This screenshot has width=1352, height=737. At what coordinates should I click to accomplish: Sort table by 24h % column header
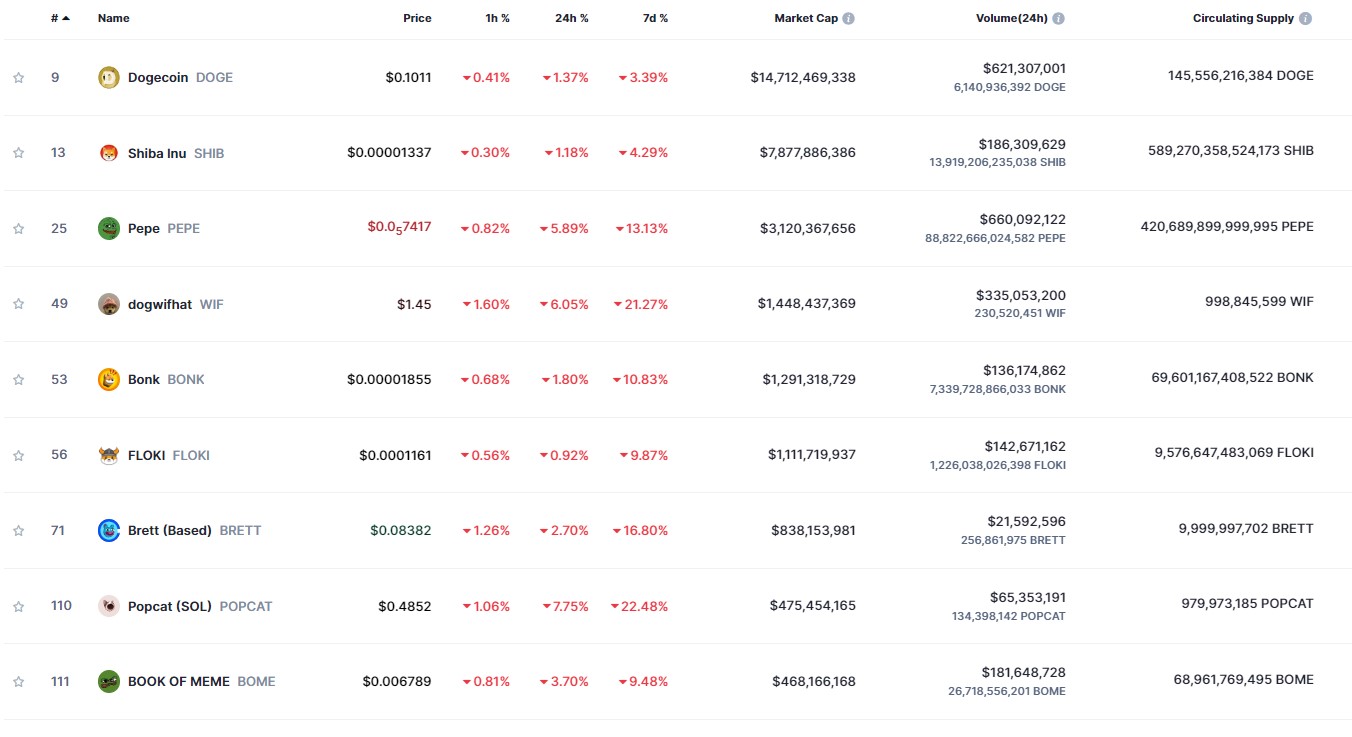pos(572,18)
